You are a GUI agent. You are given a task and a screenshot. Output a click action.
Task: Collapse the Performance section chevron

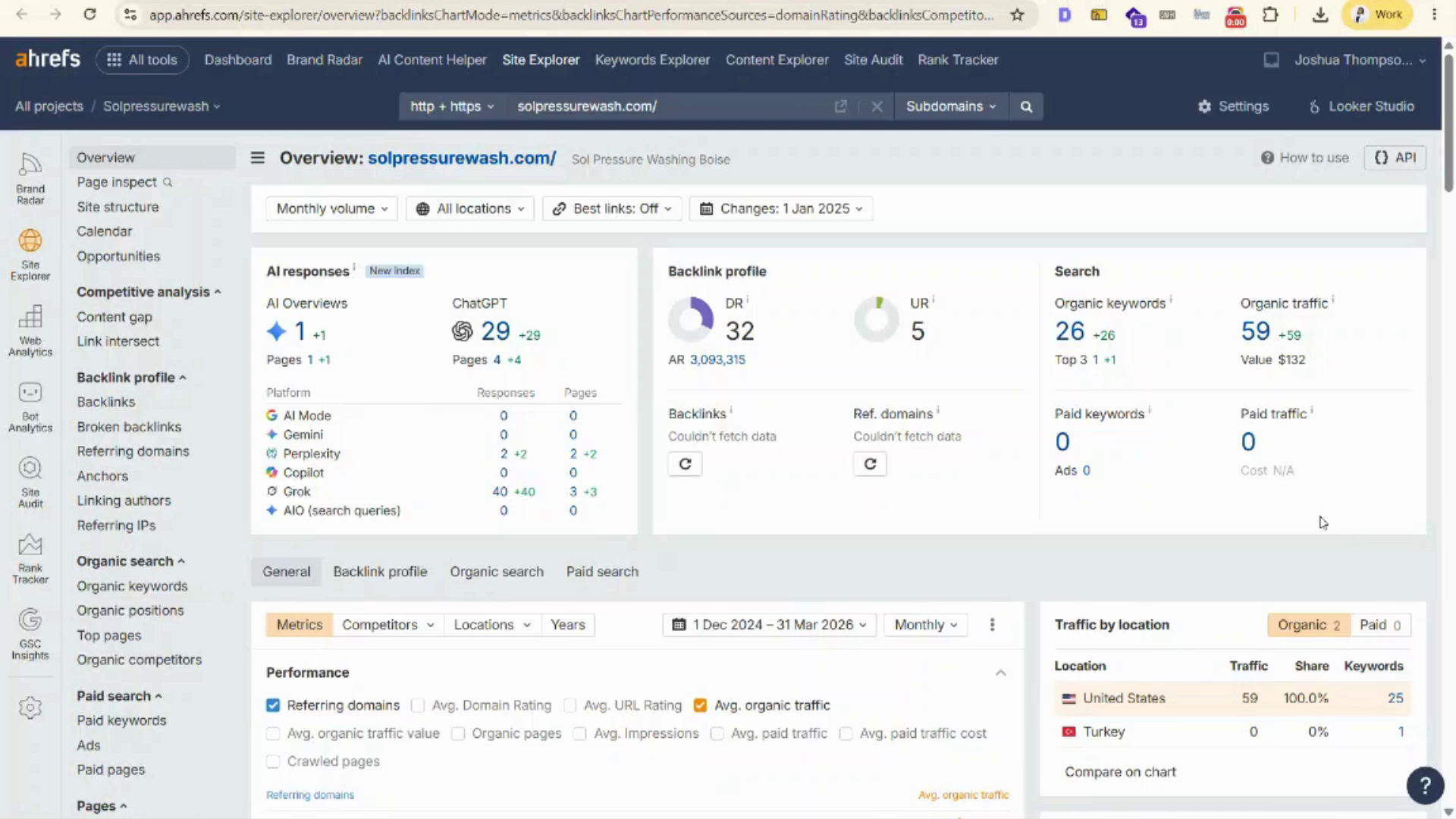point(1001,673)
